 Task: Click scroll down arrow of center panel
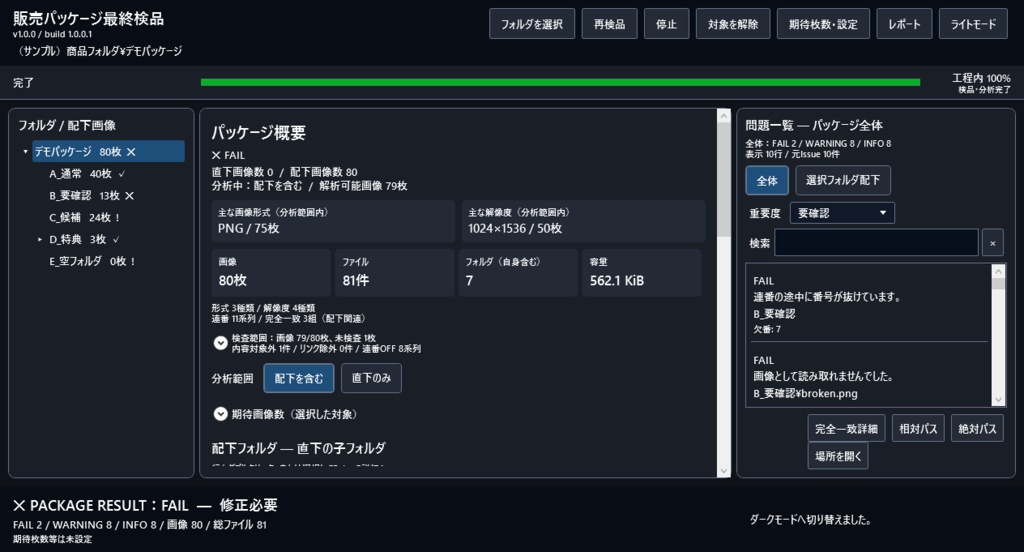pos(724,470)
